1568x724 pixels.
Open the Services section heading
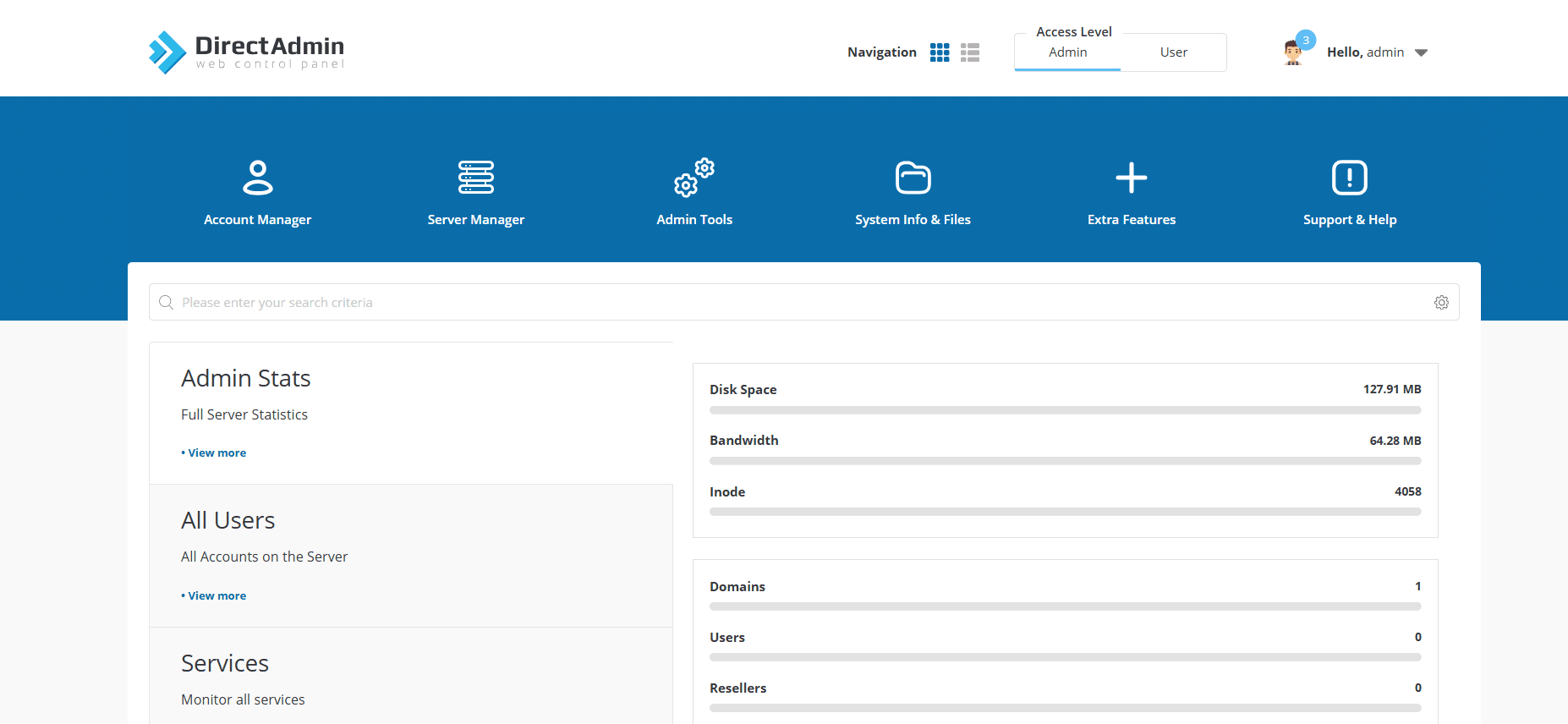pyautogui.click(x=225, y=663)
